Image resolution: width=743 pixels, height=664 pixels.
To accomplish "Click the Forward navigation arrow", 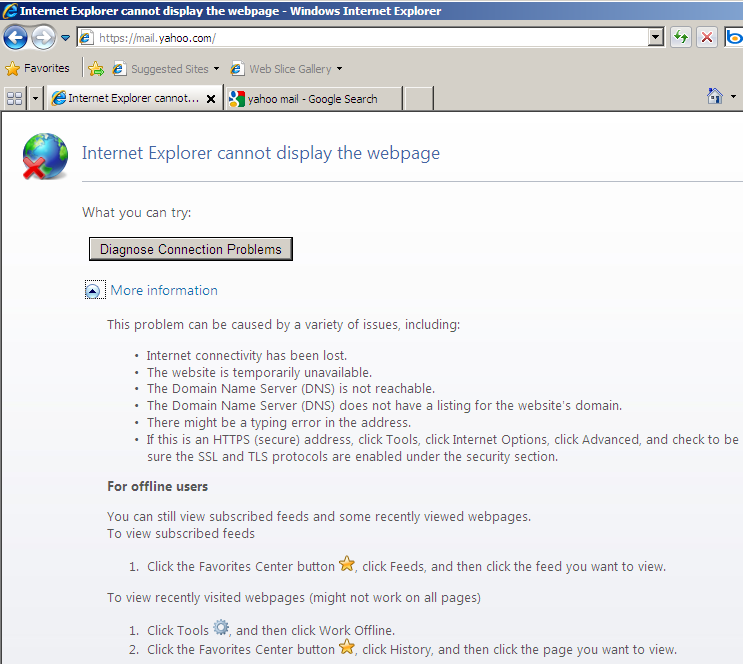I will [43, 37].
